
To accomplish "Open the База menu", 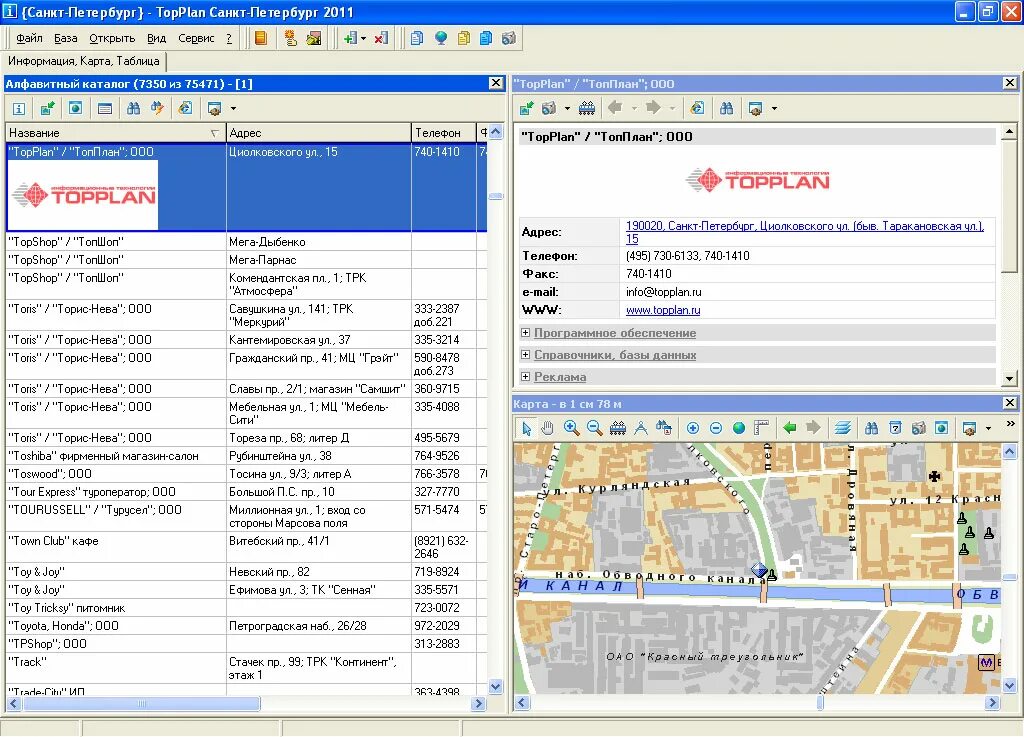I will pyautogui.click(x=65, y=39).
